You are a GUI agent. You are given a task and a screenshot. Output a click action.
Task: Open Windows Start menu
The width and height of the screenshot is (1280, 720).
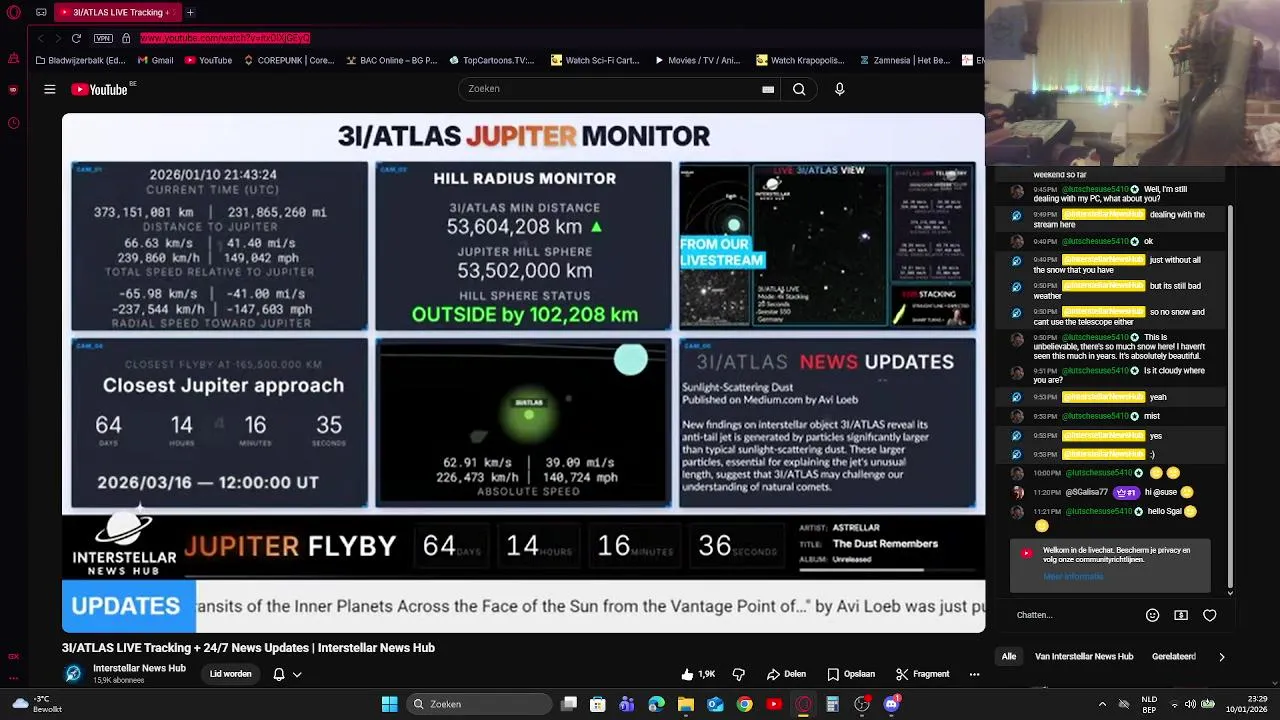tap(389, 704)
